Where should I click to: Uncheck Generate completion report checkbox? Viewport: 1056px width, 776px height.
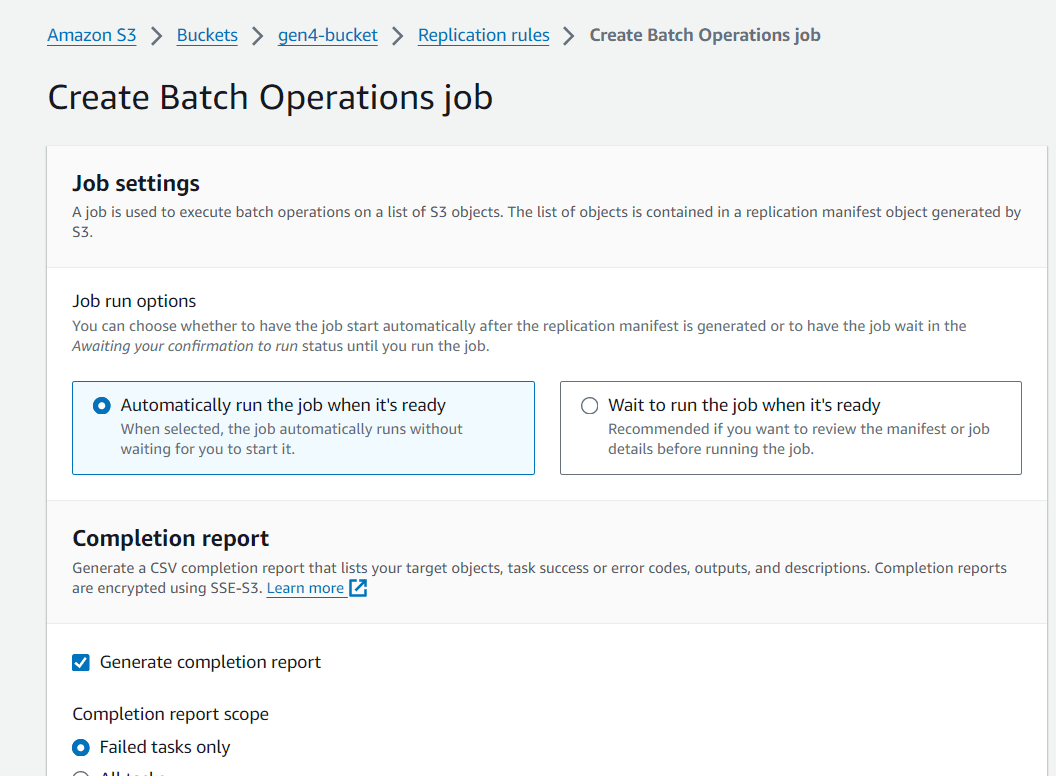point(81,663)
